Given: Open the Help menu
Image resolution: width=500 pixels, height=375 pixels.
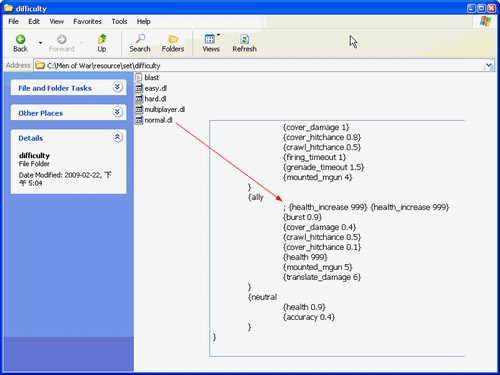Looking at the screenshot, I should [143, 22].
